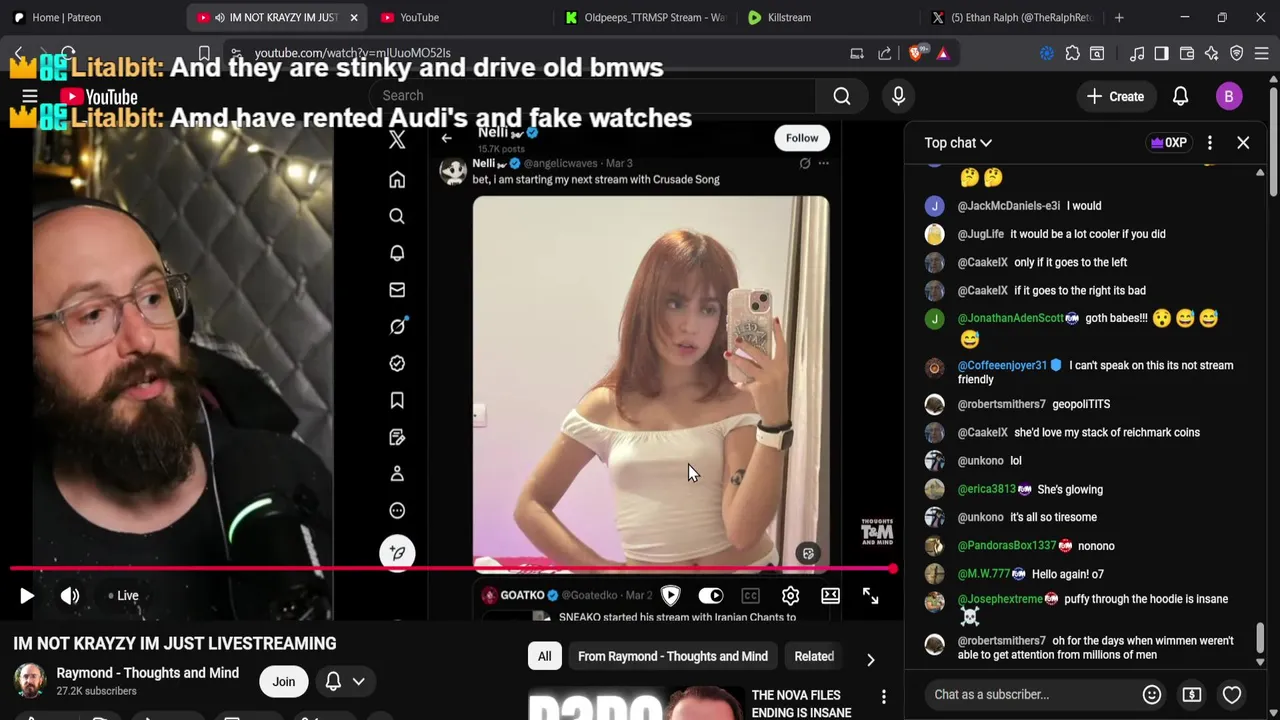Mute the video with the speaker icon
Image resolution: width=1280 pixels, height=720 pixels.
[70, 596]
